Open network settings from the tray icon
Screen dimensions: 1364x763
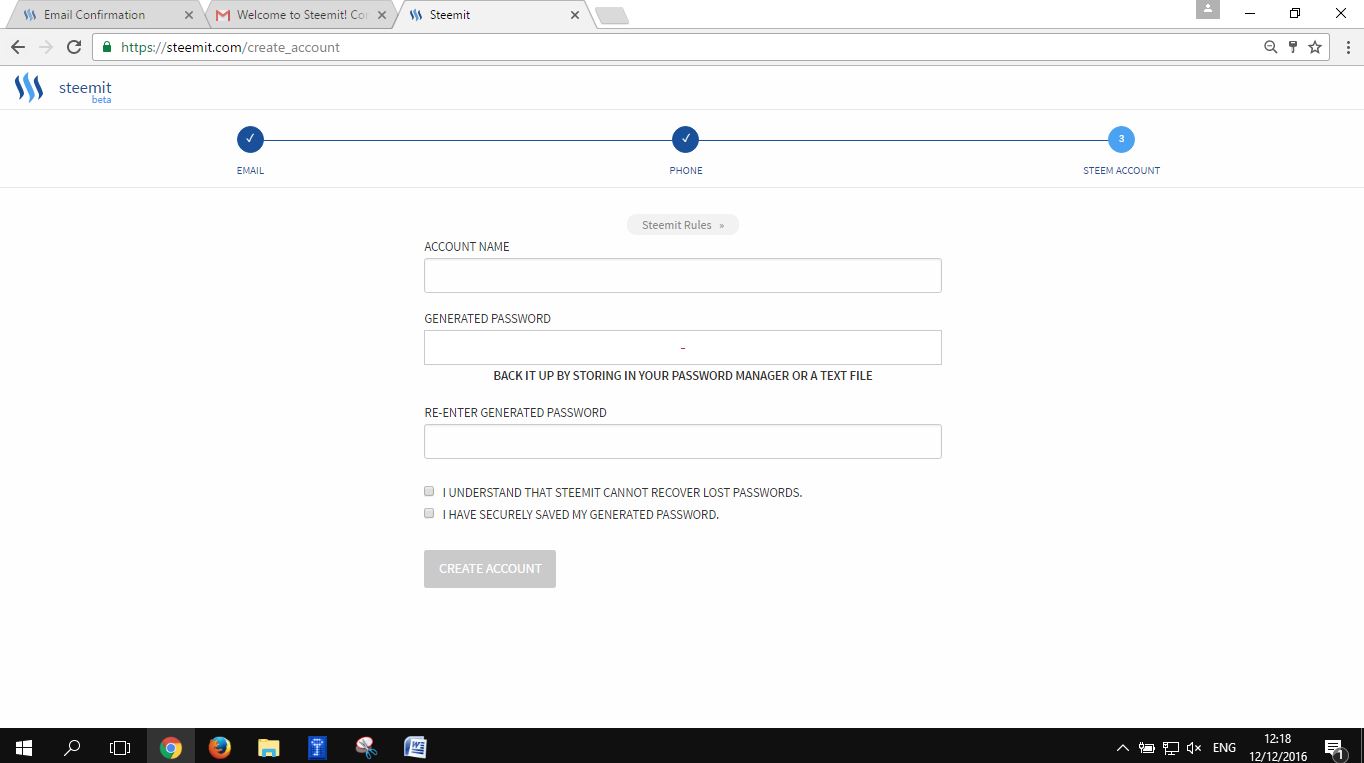[1171, 747]
